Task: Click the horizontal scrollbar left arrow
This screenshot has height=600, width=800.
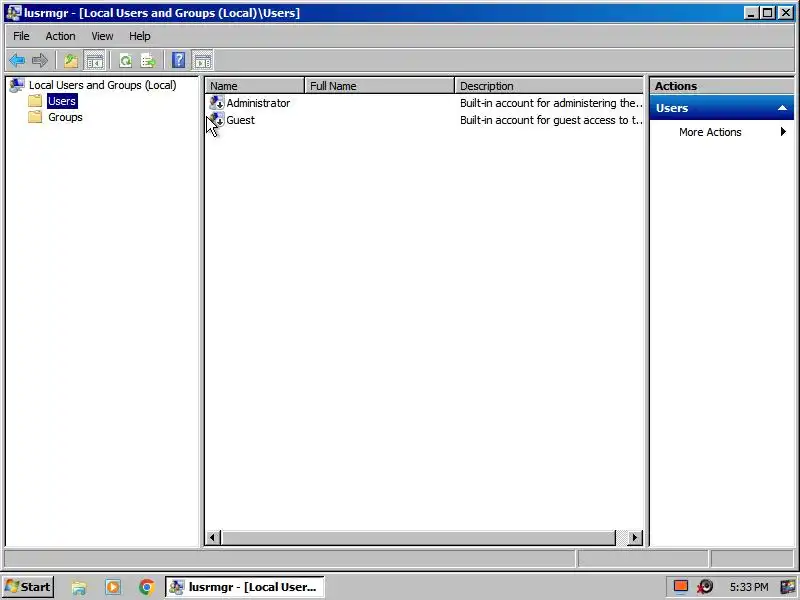Action: (x=213, y=537)
